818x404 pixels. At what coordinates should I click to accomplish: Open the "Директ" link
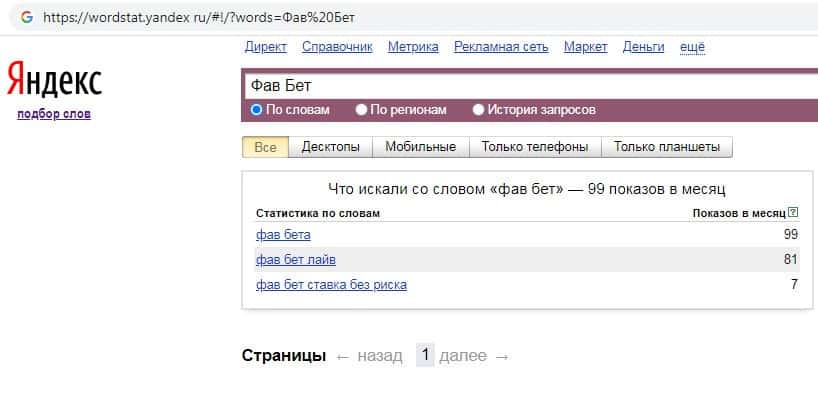click(265, 47)
